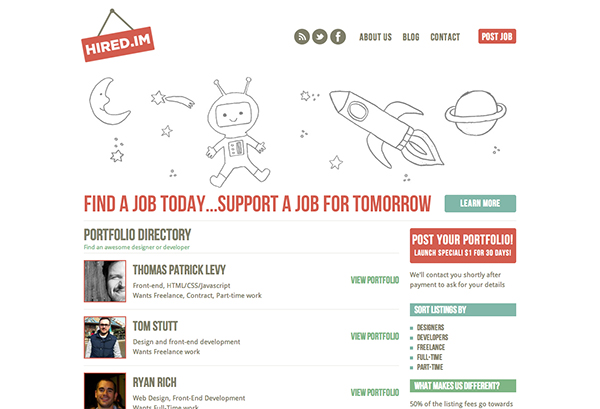Sort listings by Designers
Image resolution: width=600 pixels, height=409 pixels.
pyautogui.click(x=430, y=328)
